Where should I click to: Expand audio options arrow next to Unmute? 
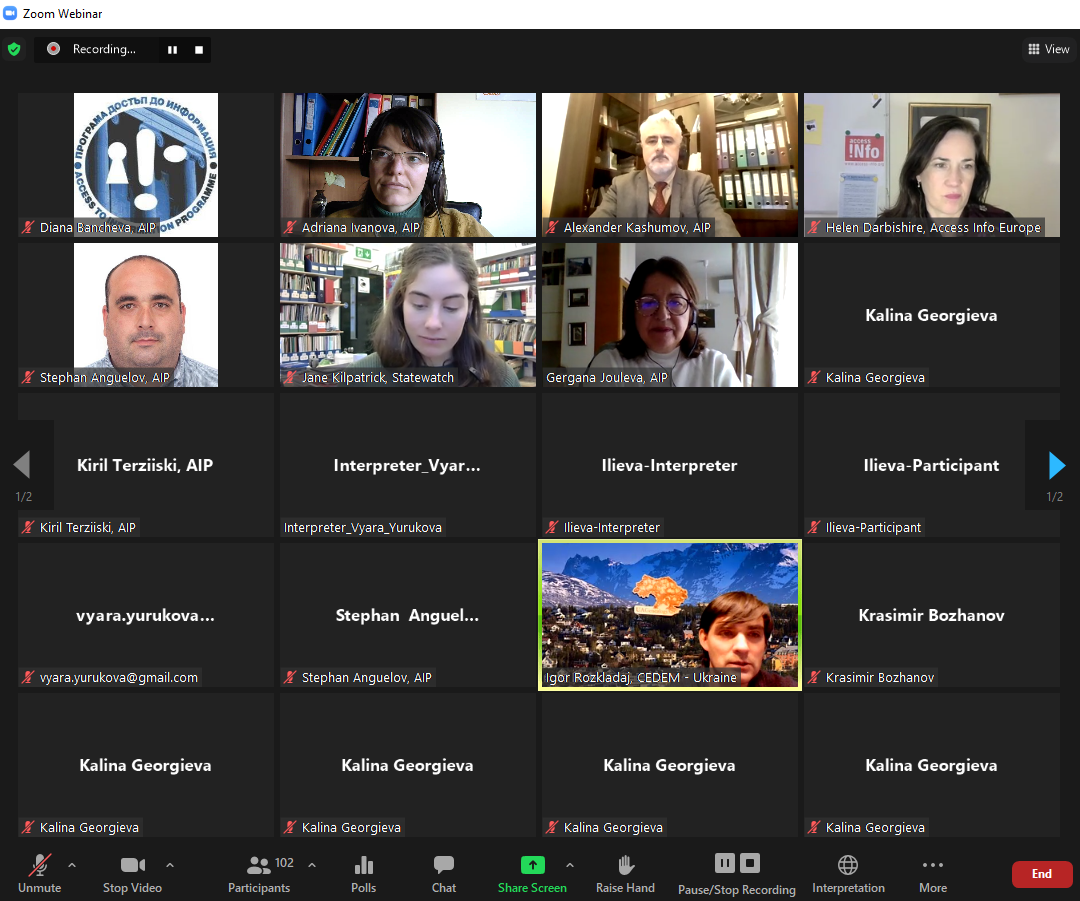[x=71, y=865]
